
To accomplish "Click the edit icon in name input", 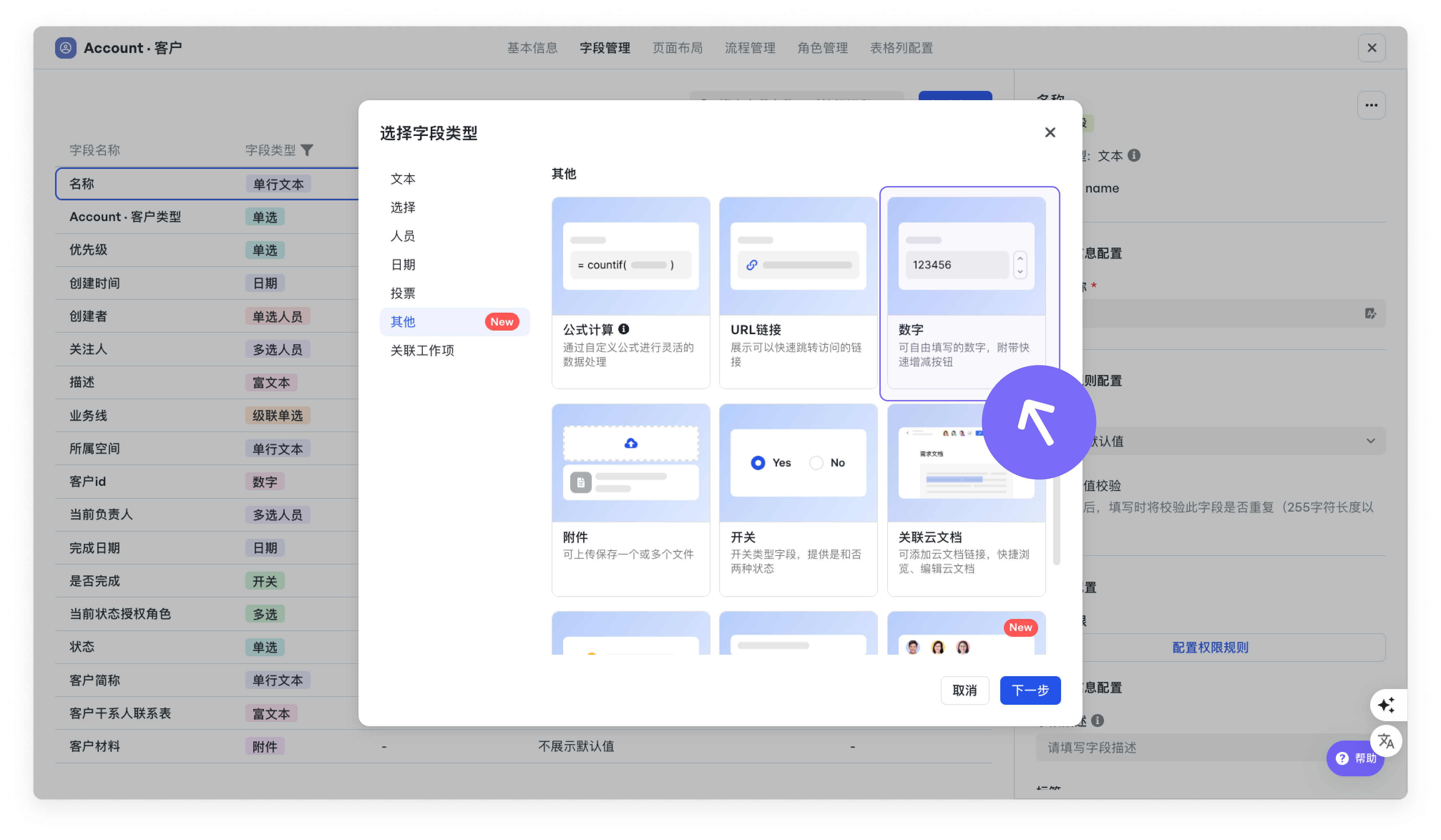I will [x=1371, y=313].
